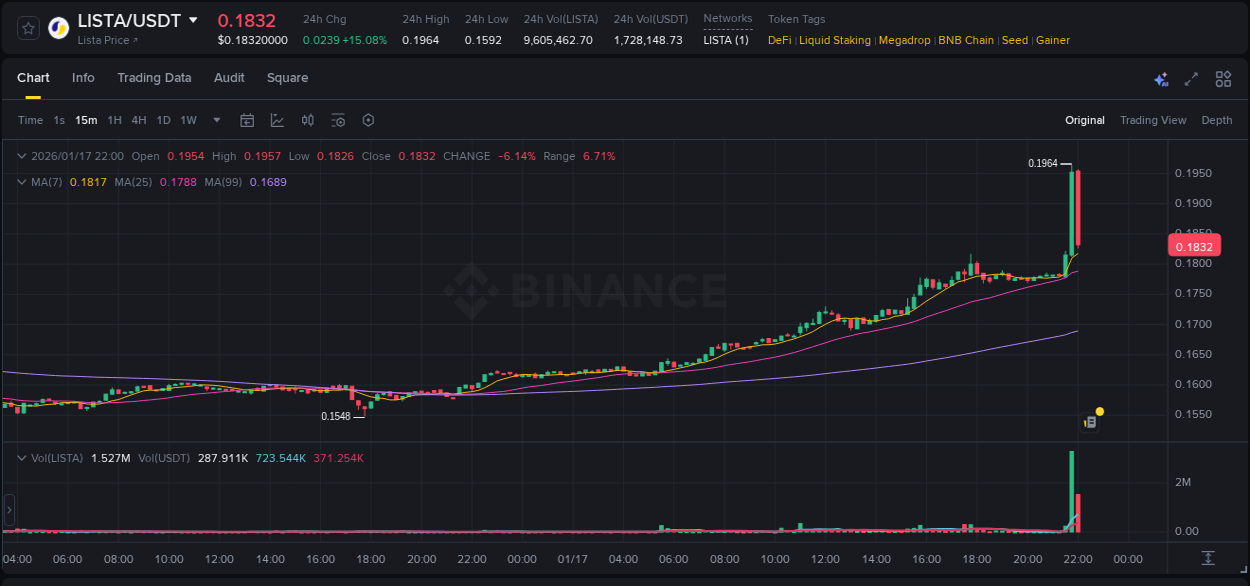This screenshot has height=586, width=1250.
Task: Open the display settings icon
Action: point(338,120)
